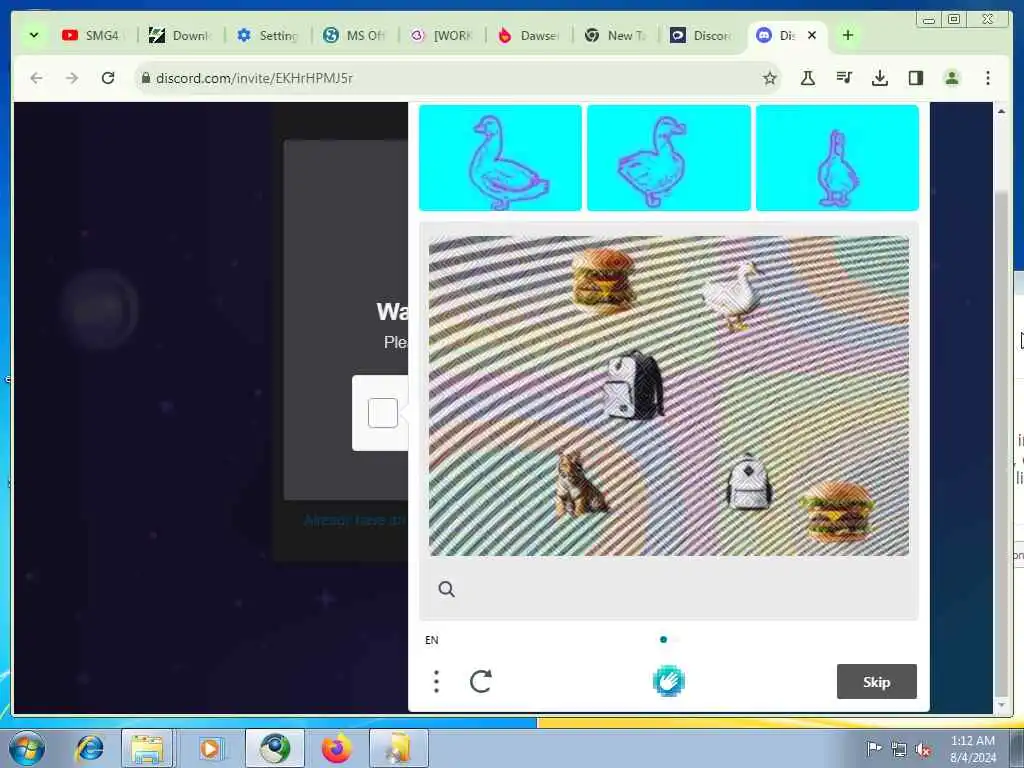Viewport: 1024px width, 768px height.
Task: Open the downloads icon
Action: 880,78
